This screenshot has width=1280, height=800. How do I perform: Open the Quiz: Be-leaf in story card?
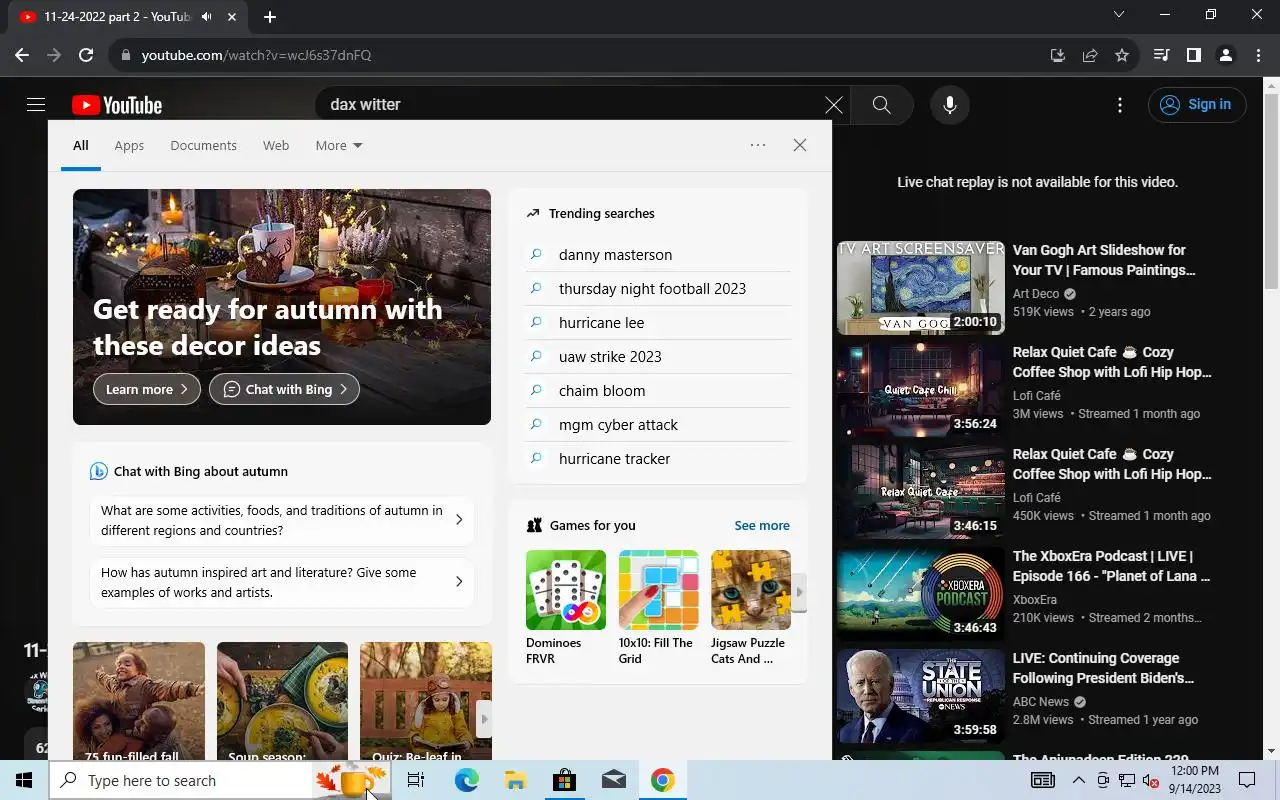(426, 701)
